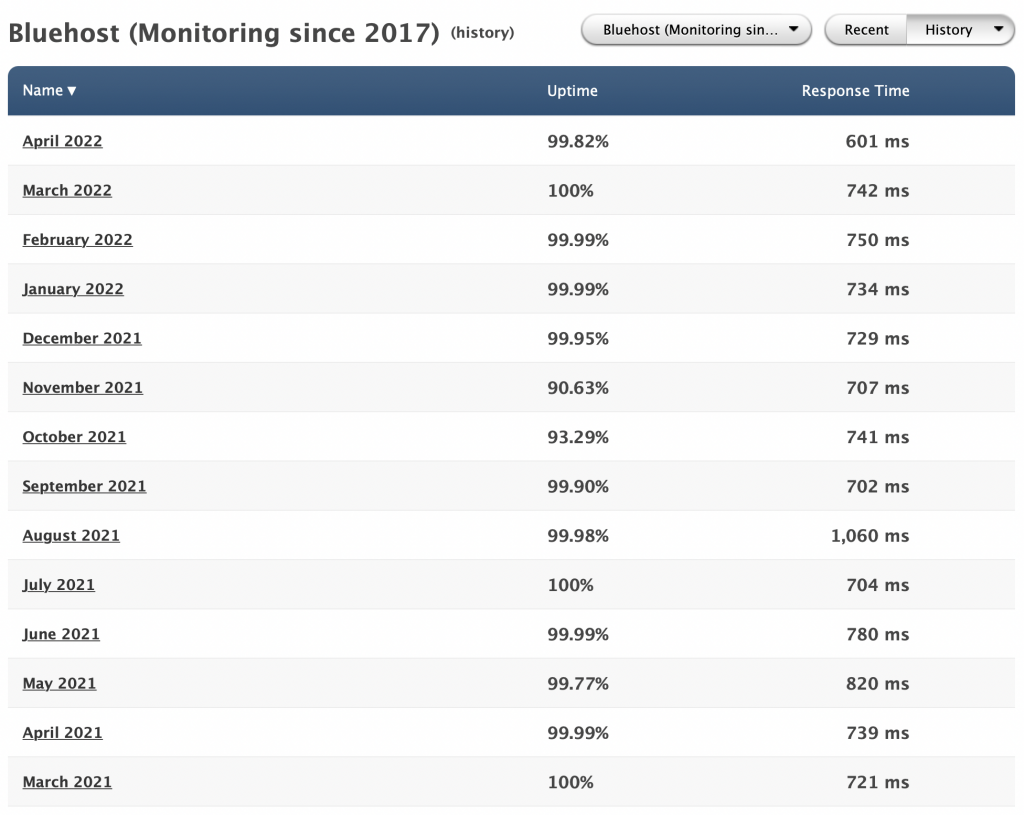The width and height of the screenshot is (1024, 815).
Task: Click the 601 ms response time
Action: (877, 141)
